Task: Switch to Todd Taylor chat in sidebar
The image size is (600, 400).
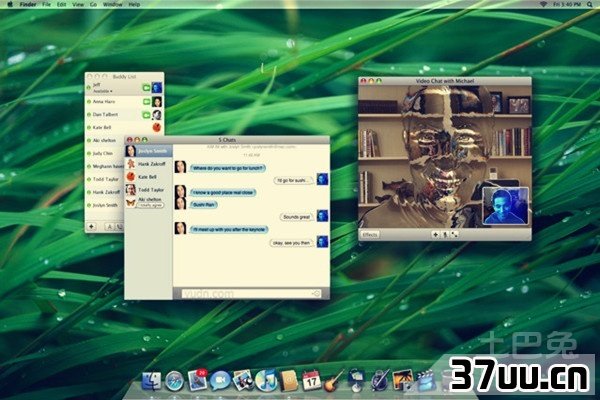Action: point(148,190)
